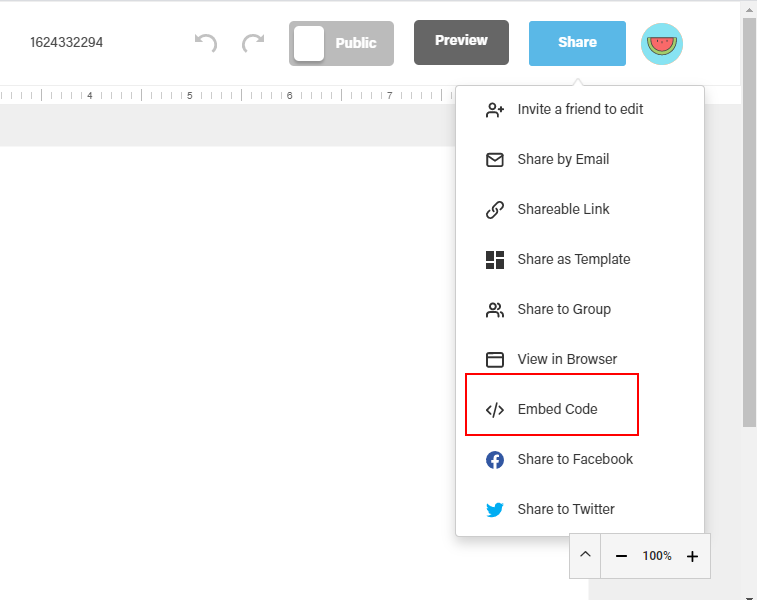This screenshot has width=757, height=600.
Task: Click the Shareable Link chain icon
Action: 495,210
